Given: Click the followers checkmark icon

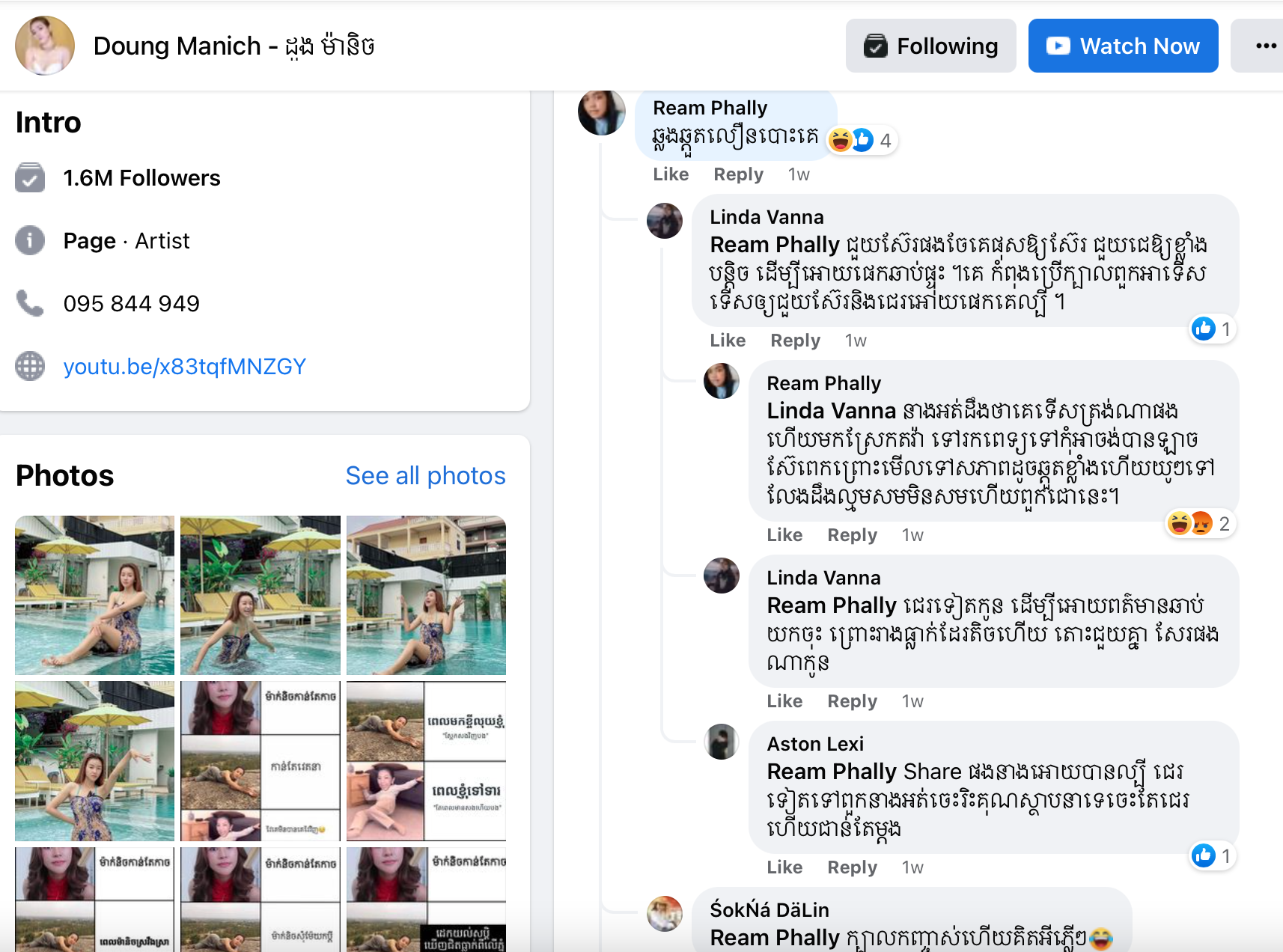Looking at the screenshot, I should click(x=30, y=177).
